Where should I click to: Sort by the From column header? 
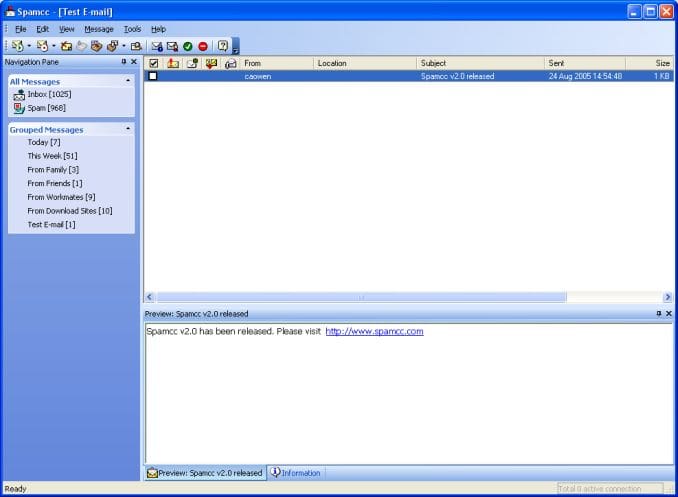pyautogui.click(x=277, y=64)
